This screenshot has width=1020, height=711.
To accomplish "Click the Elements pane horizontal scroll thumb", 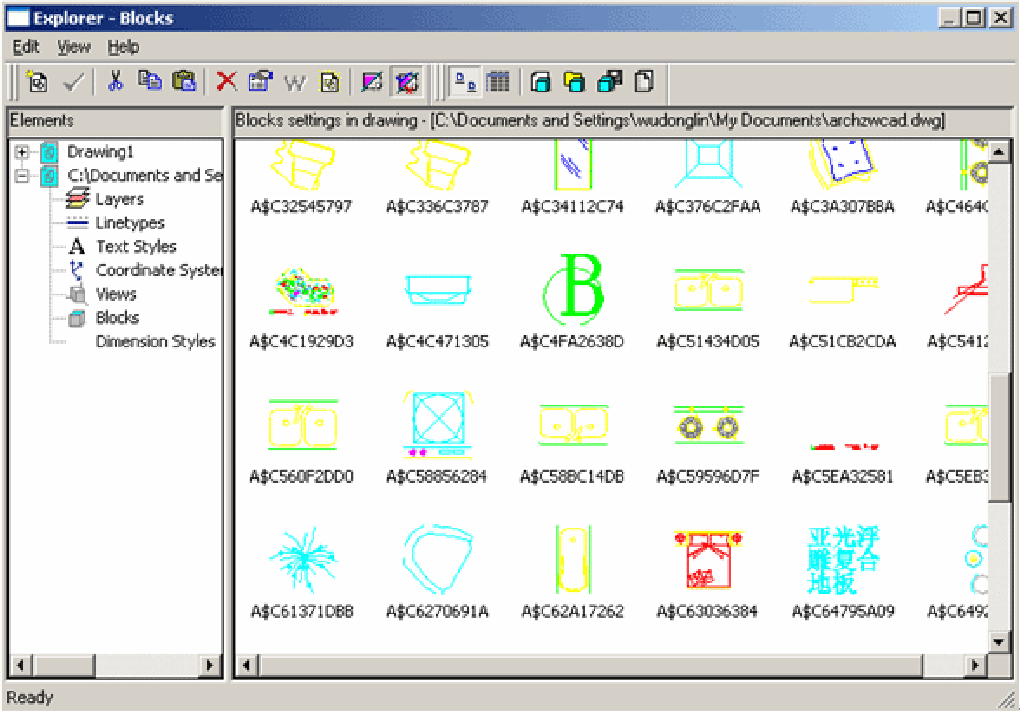I will click(x=63, y=665).
